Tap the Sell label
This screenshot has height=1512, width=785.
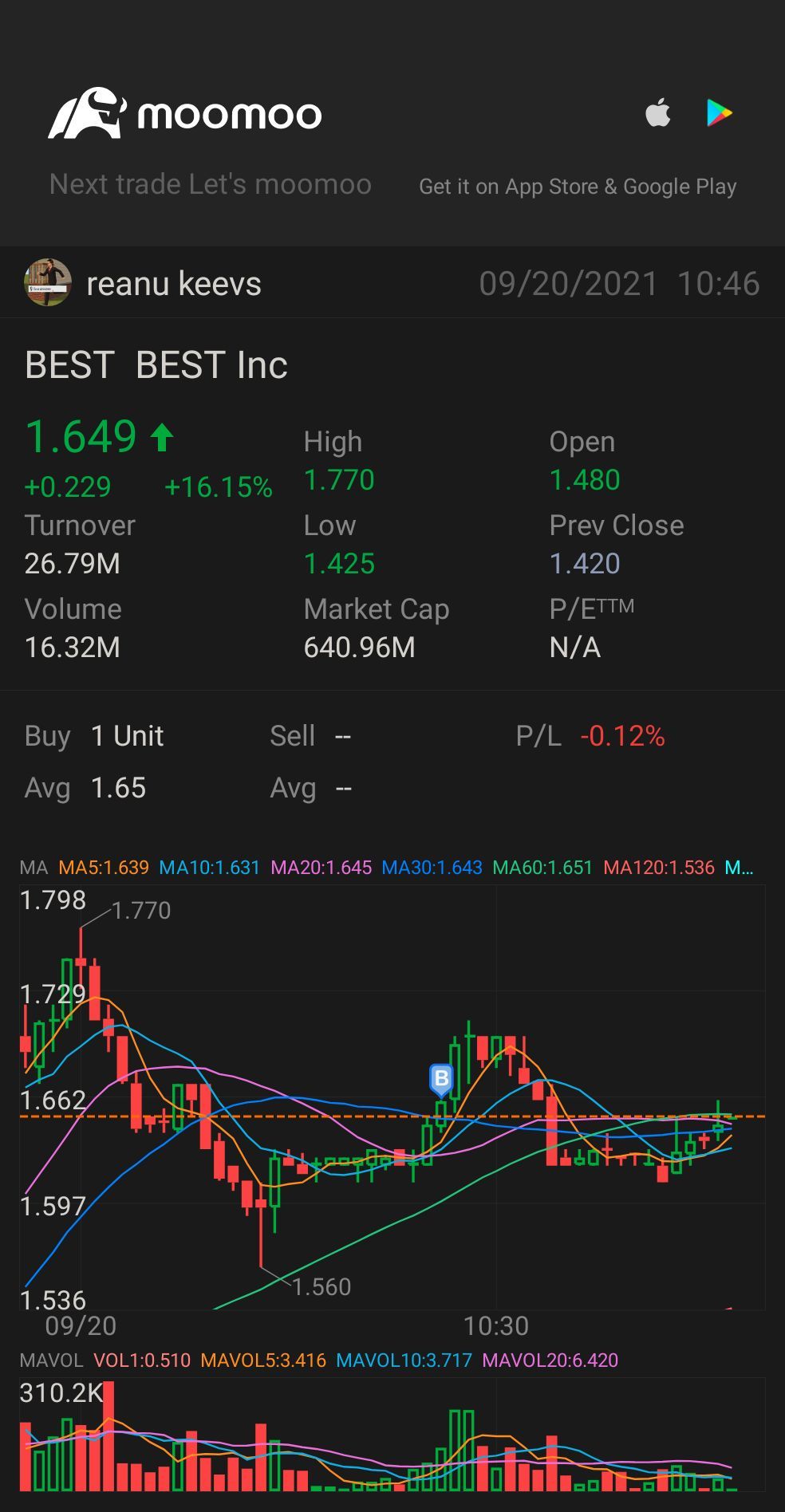point(292,736)
